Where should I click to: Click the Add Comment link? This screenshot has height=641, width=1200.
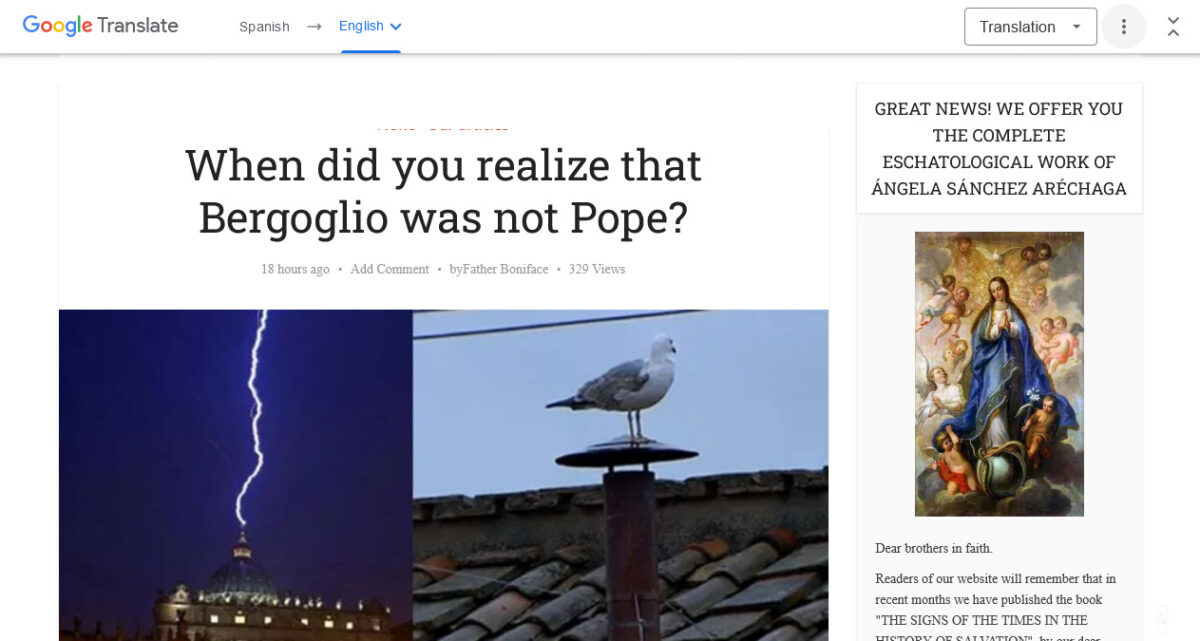coord(389,269)
